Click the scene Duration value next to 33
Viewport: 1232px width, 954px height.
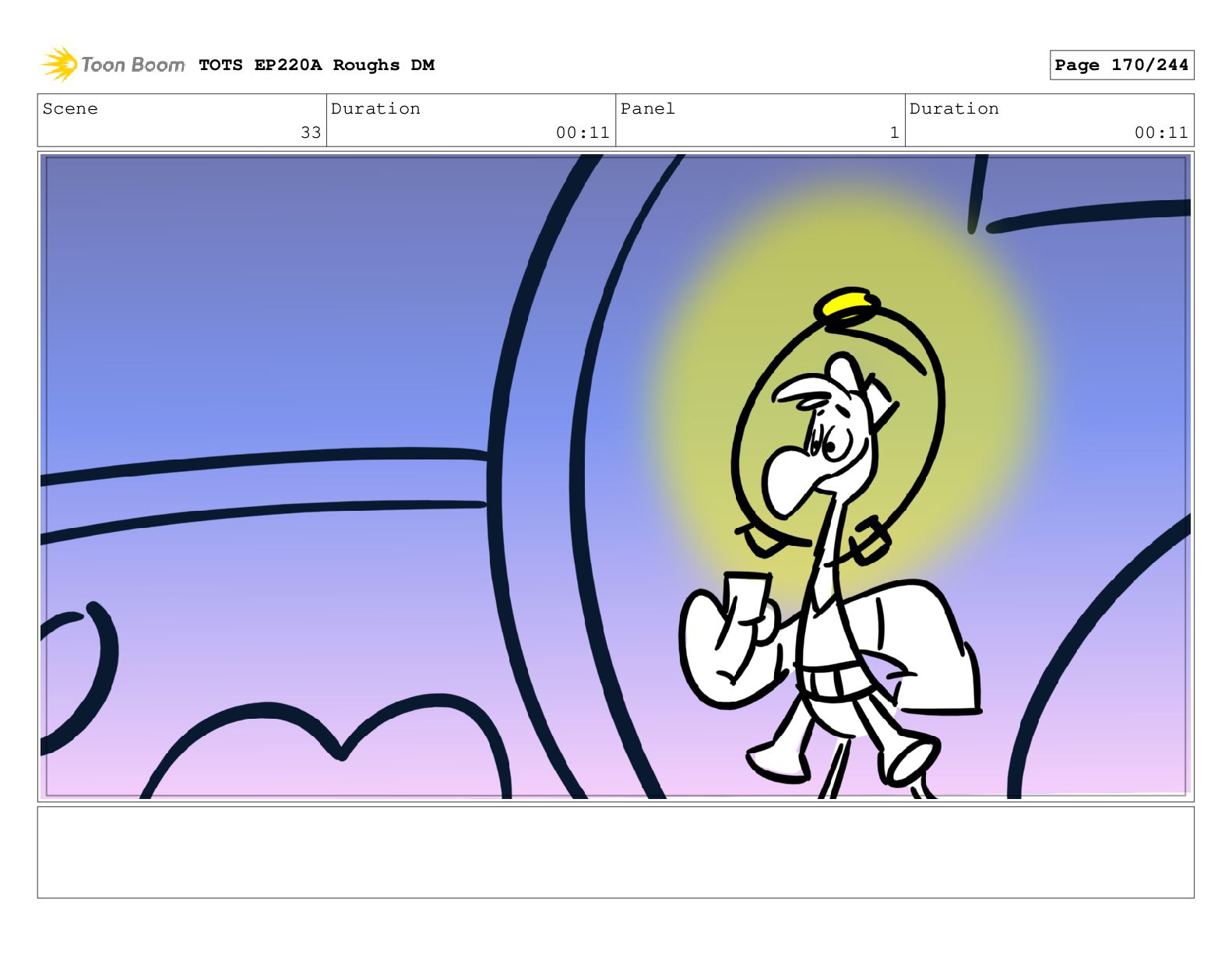(x=583, y=132)
